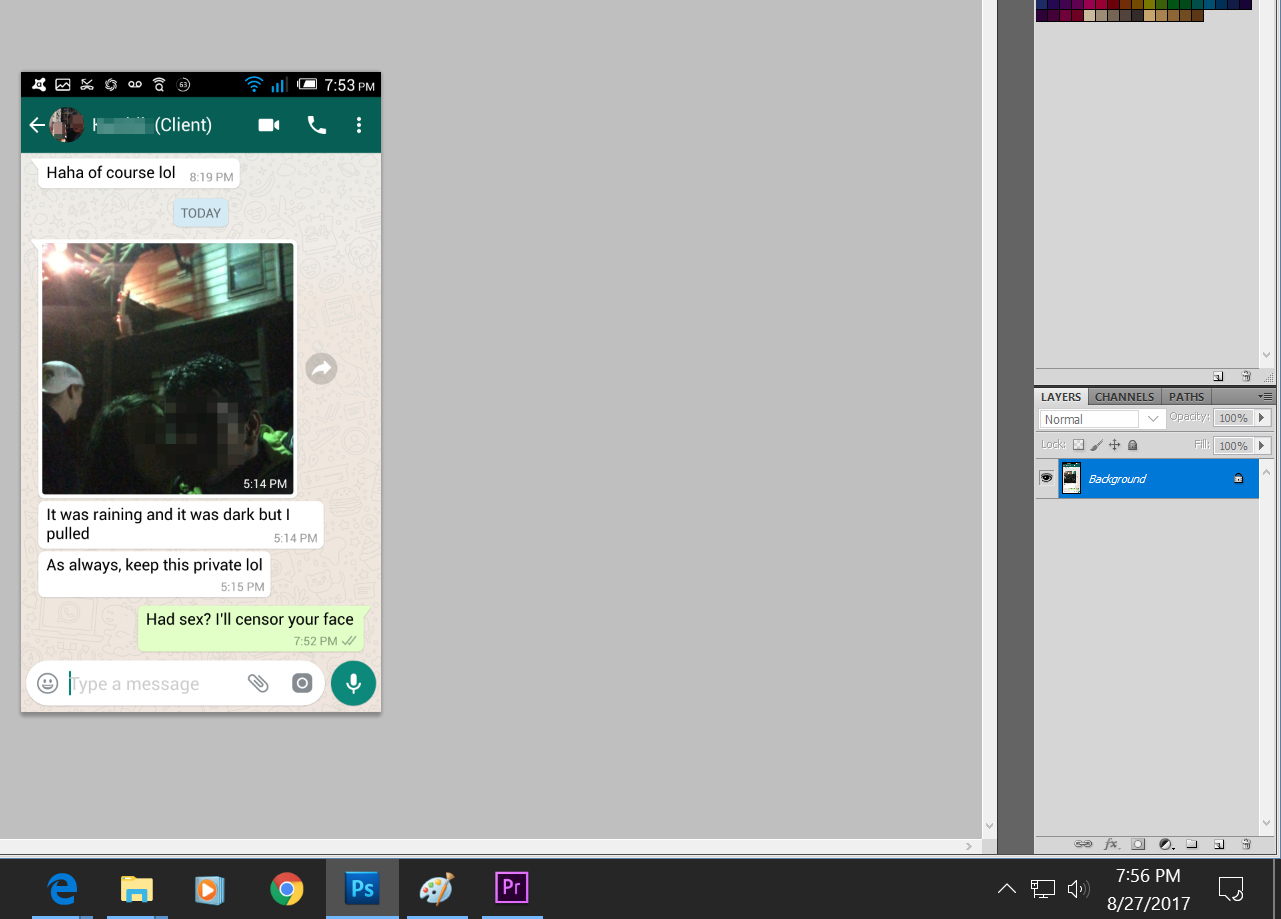Viewport: 1281px width, 919px height.
Task: Add a layer mask from Layers panel
Action: [x=1138, y=844]
